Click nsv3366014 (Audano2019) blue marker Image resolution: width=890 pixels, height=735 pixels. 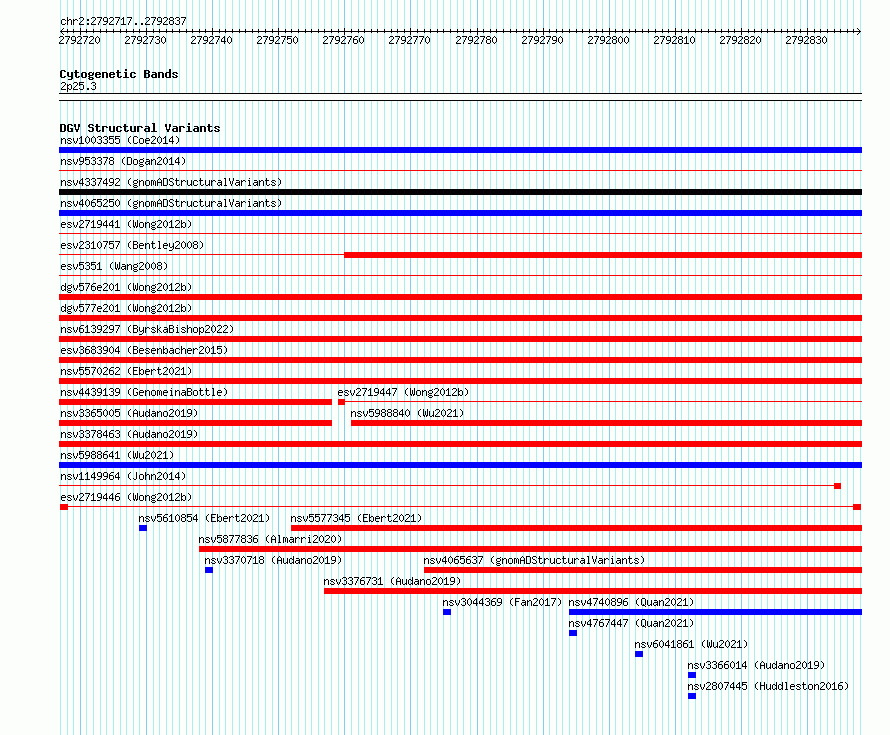691,675
